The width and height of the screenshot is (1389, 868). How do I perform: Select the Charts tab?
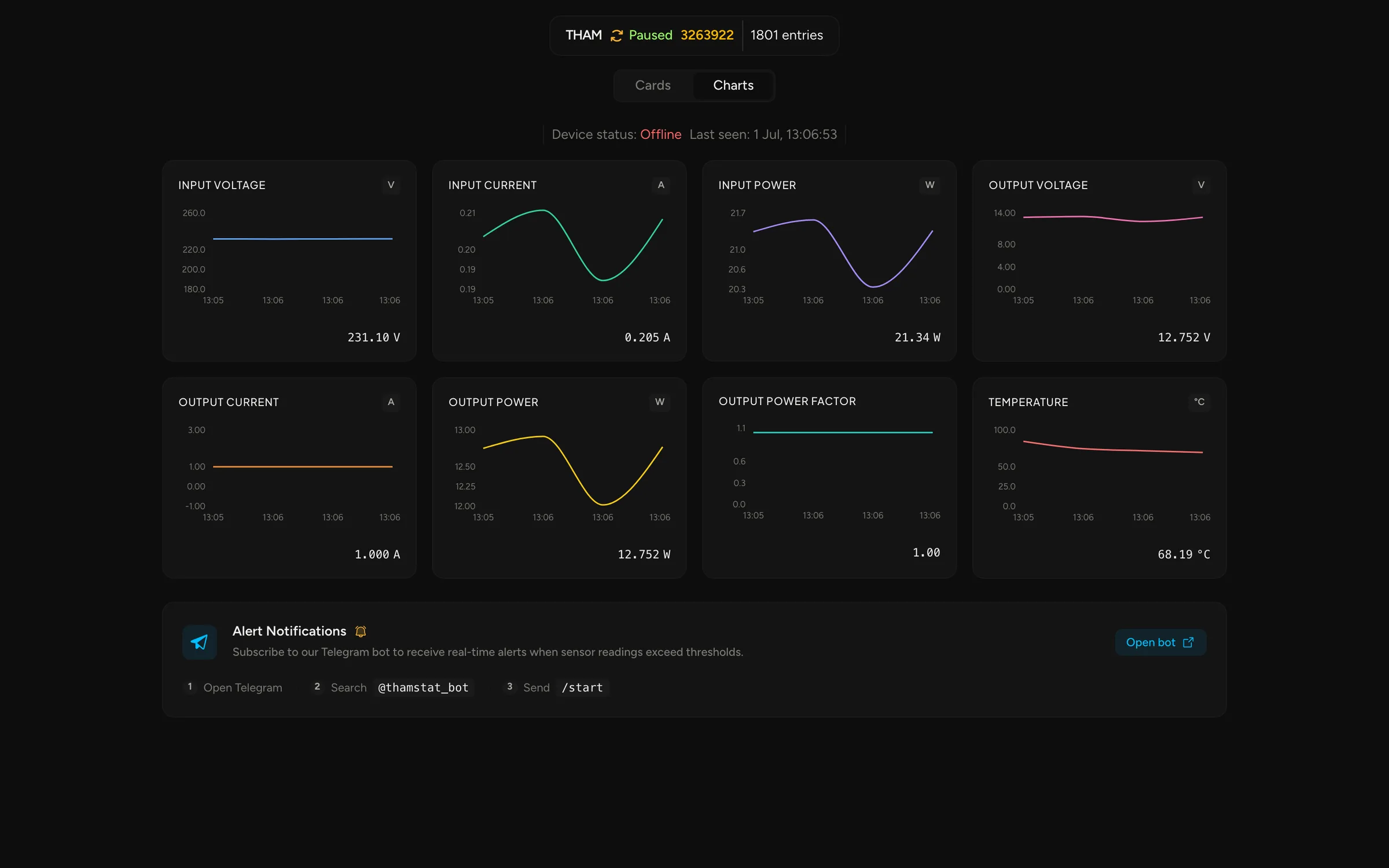(733, 86)
